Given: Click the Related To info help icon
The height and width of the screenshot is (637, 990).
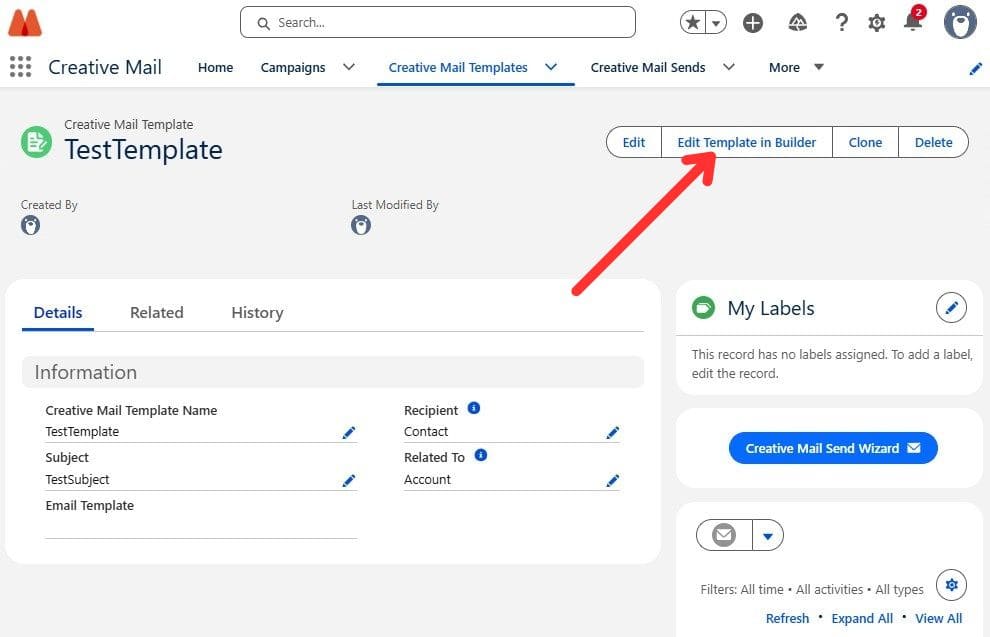Looking at the screenshot, I should (x=480, y=455).
